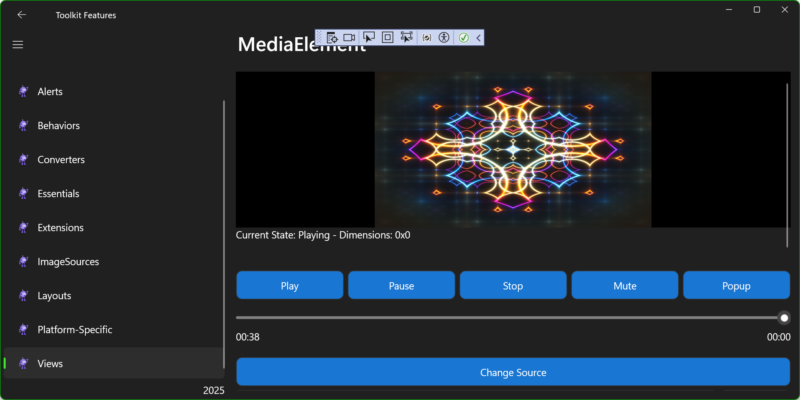Click the Toolkit Features window title
Viewport: 800px width, 400px height.
coord(86,15)
